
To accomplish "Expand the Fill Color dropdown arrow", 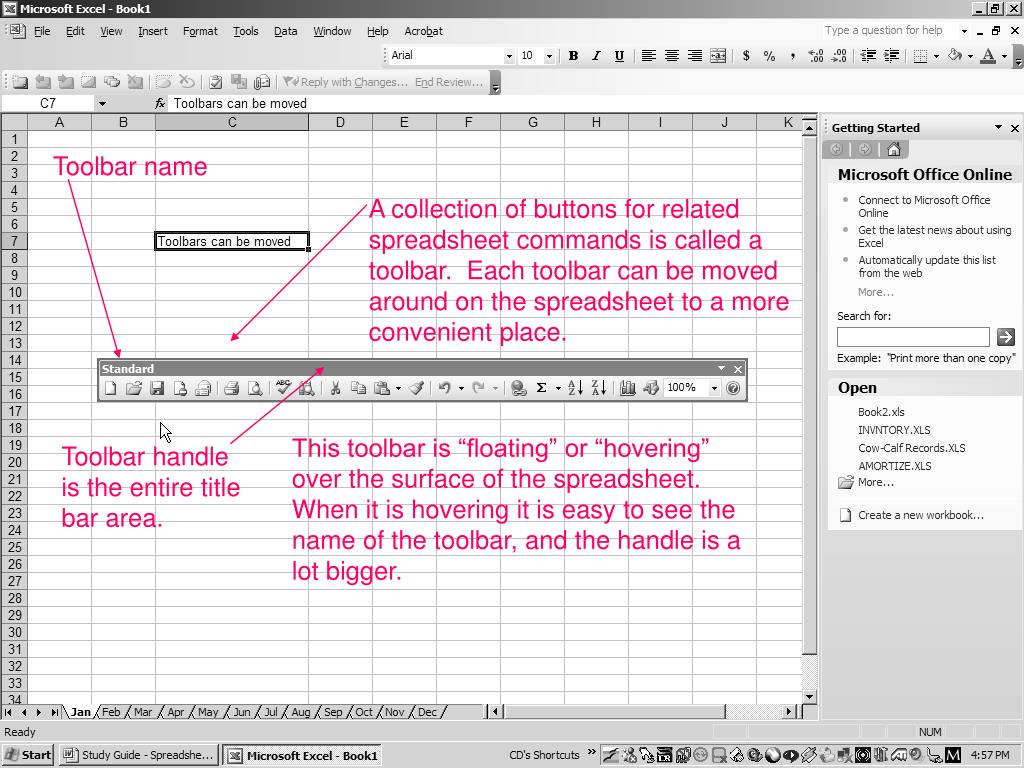I will [x=970, y=56].
